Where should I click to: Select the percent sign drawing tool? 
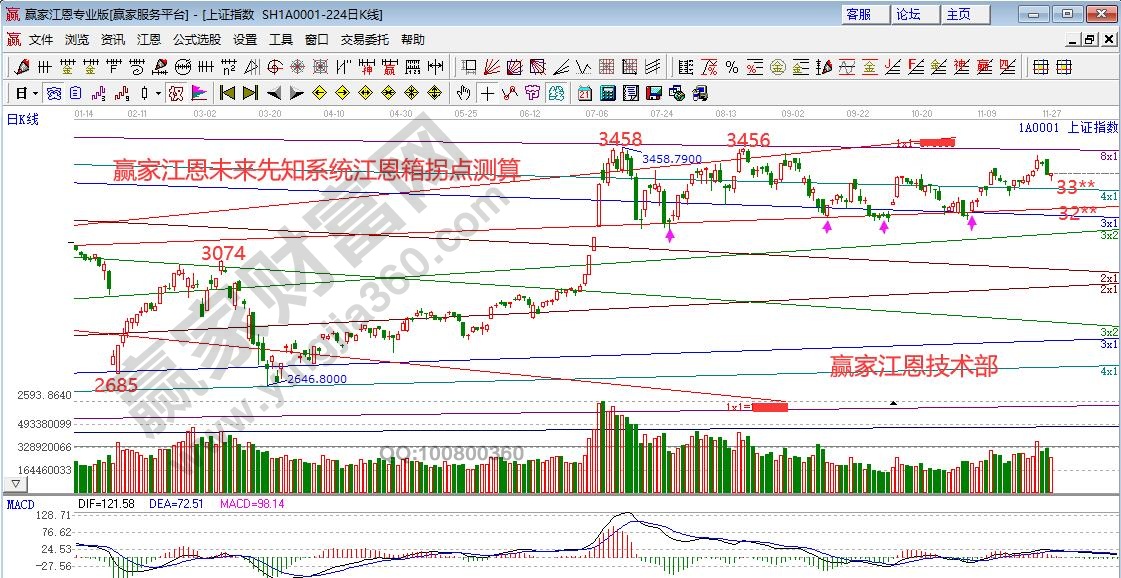click(x=732, y=67)
